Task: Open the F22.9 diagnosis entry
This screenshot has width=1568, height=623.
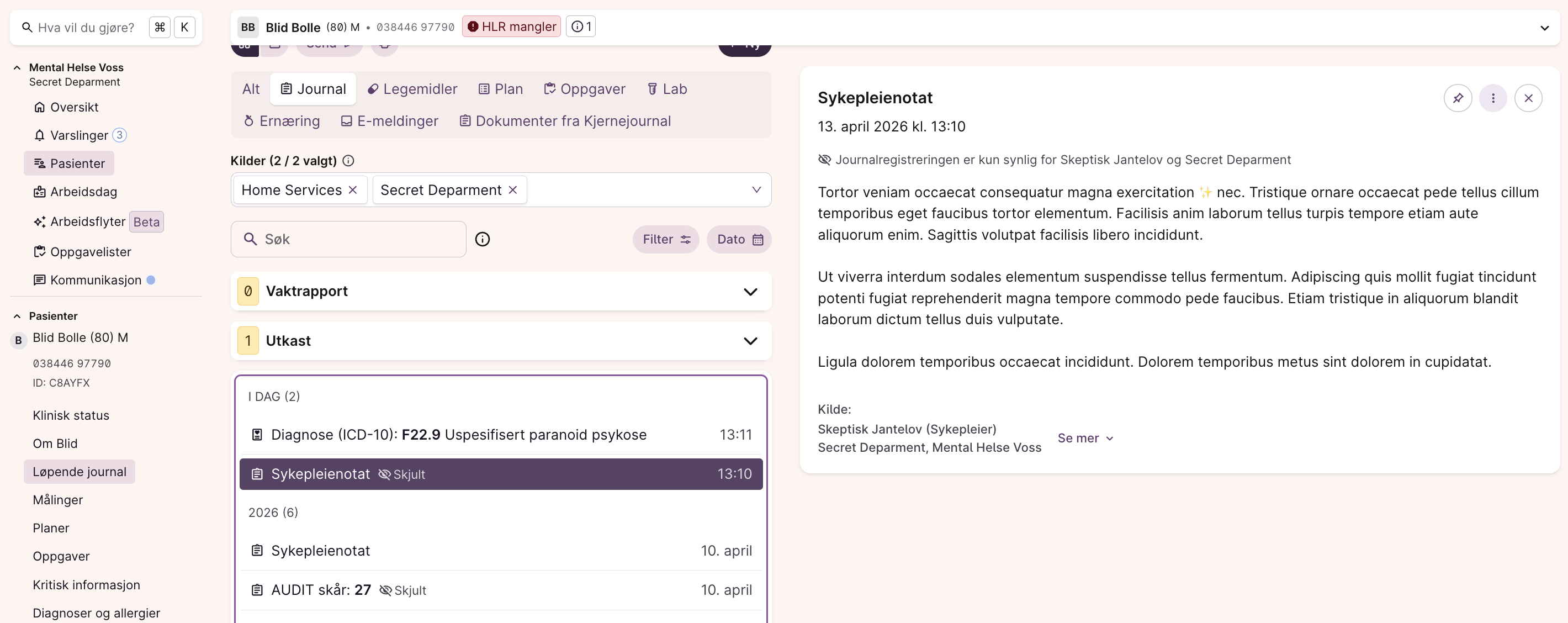Action: [x=458, y=435]
